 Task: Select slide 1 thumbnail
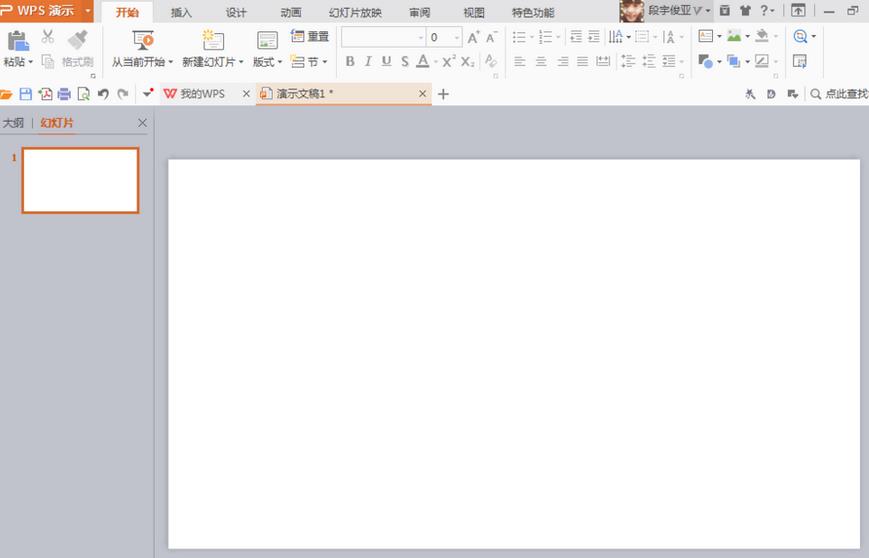(x=80, y=180)
